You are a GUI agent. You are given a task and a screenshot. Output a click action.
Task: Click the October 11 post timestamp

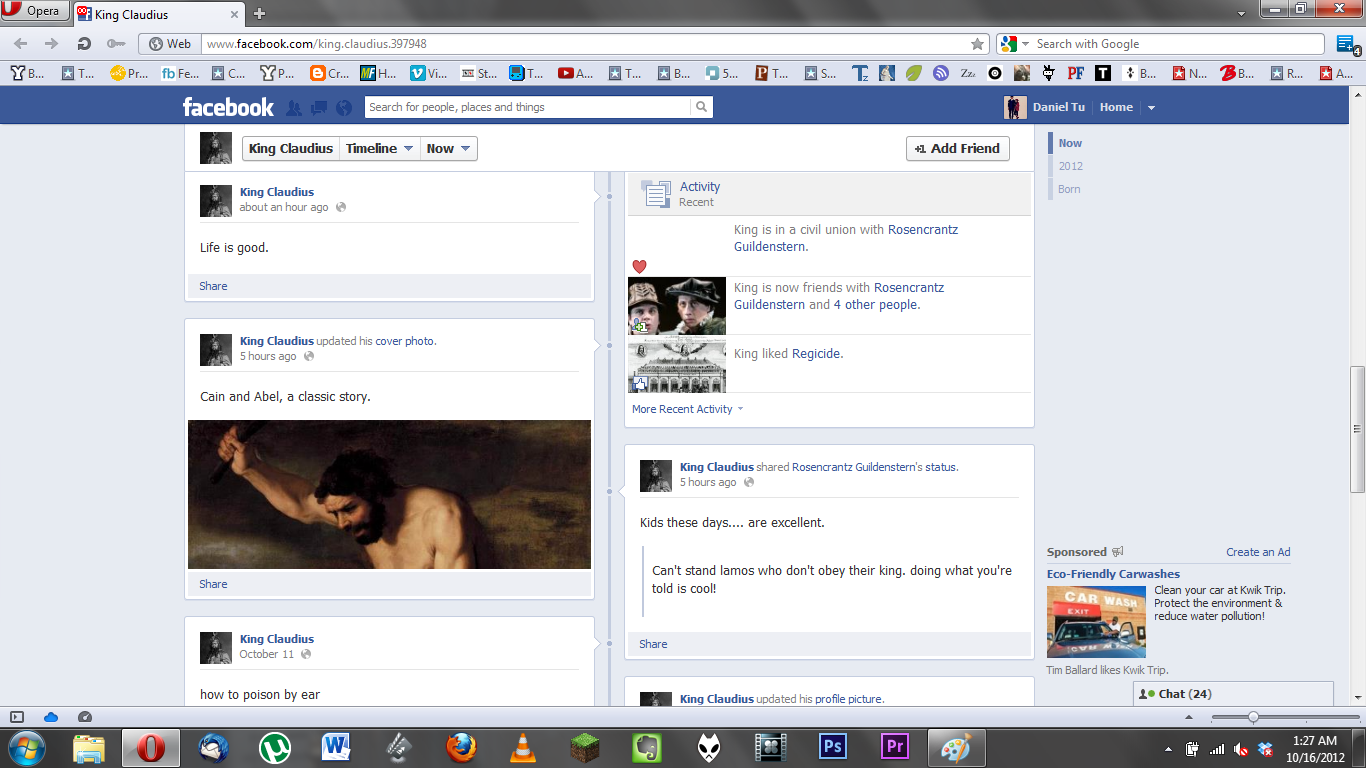tap(266, 654)
